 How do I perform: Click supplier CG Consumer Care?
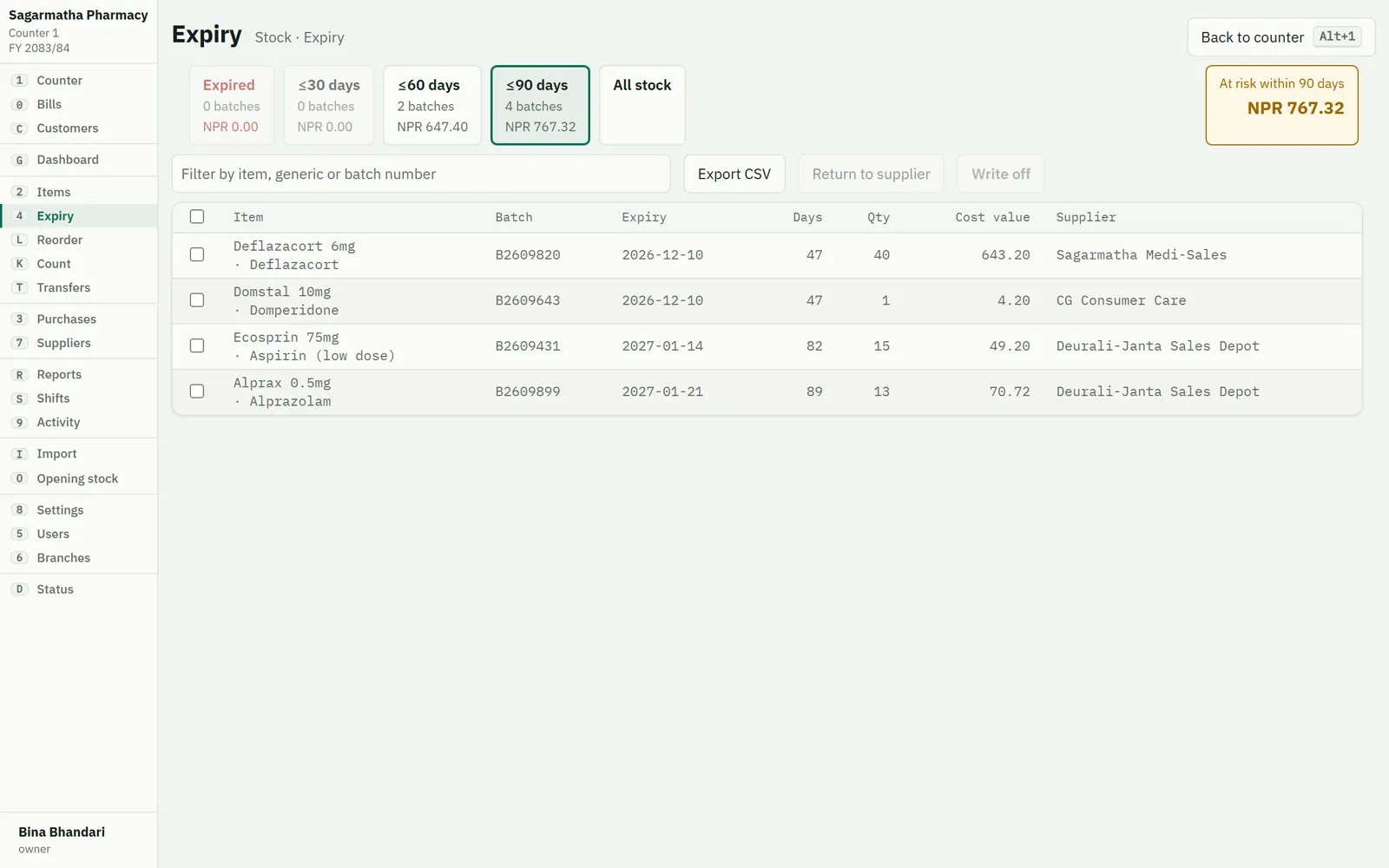(x=1121, y=300)
